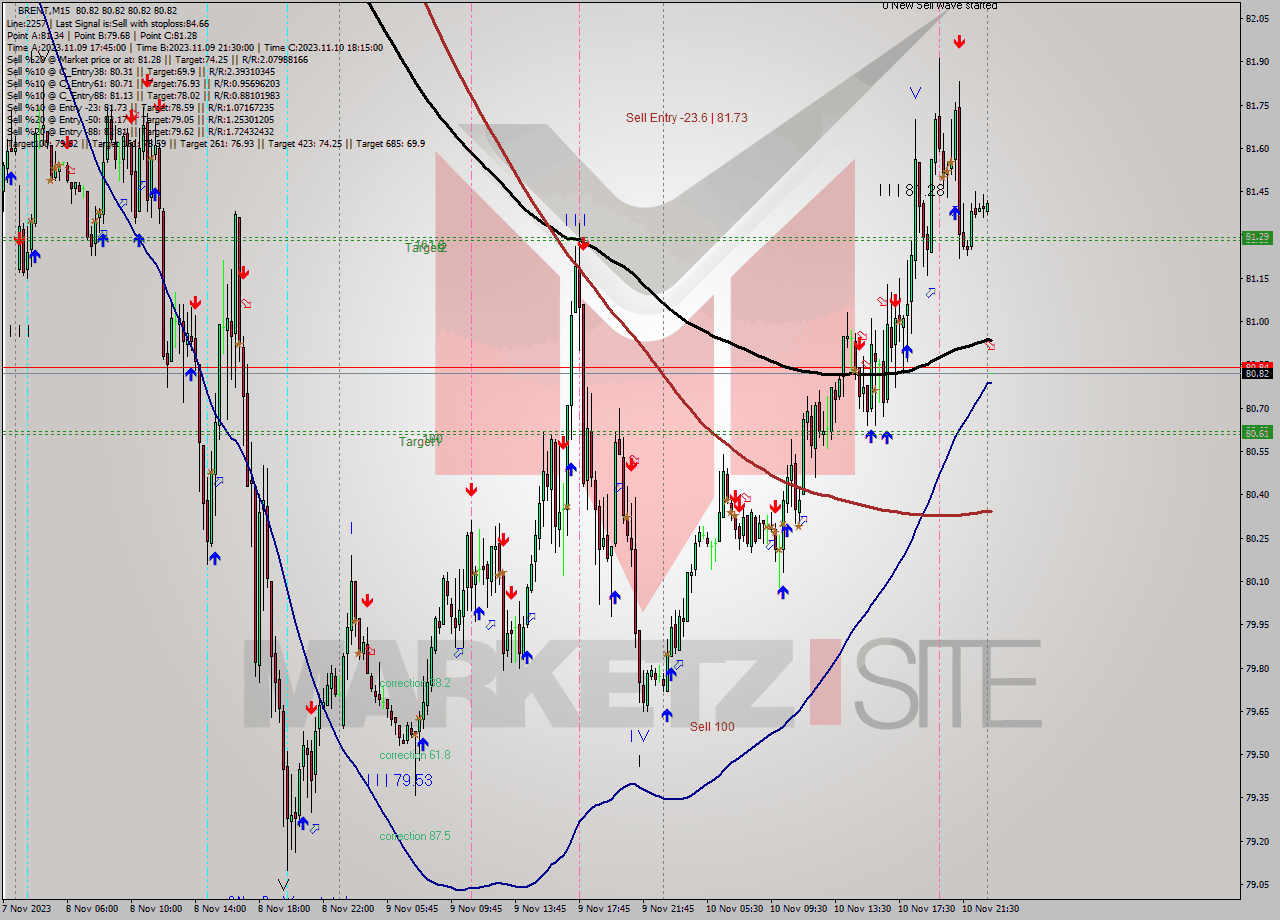The height and width of the screenshot is (920, 1280).
Task: Click the '9 Nov 13:45' time axis label
Action: (x=539, y=909)
